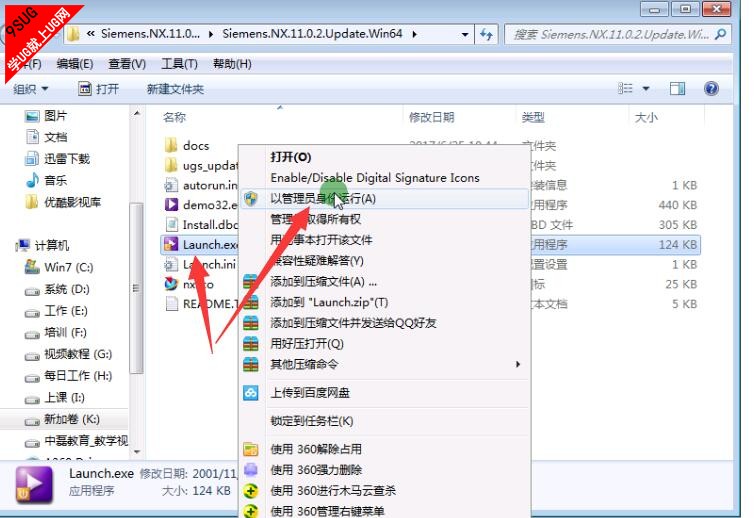Select Enable/Disable Digital Signature Icons
This screenshot has width=755, height=518.
click(384, 178)
